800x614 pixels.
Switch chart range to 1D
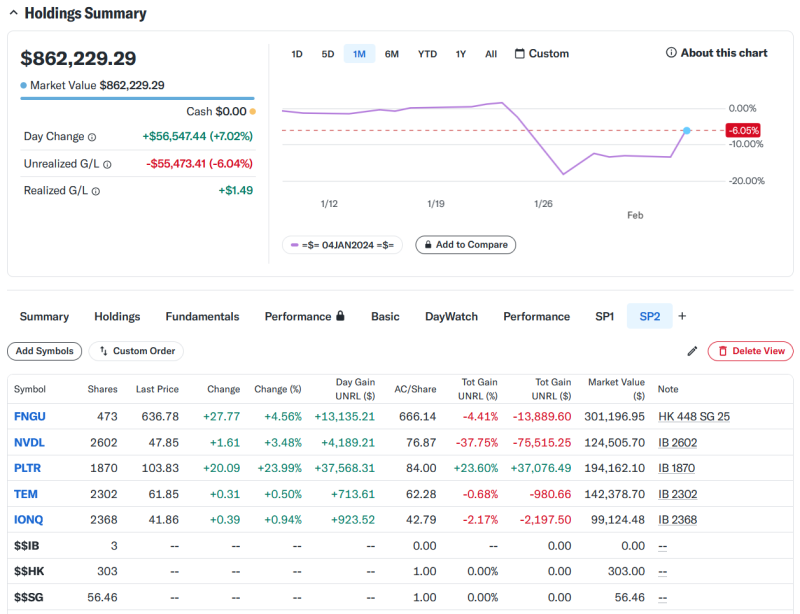pos(297,54)
